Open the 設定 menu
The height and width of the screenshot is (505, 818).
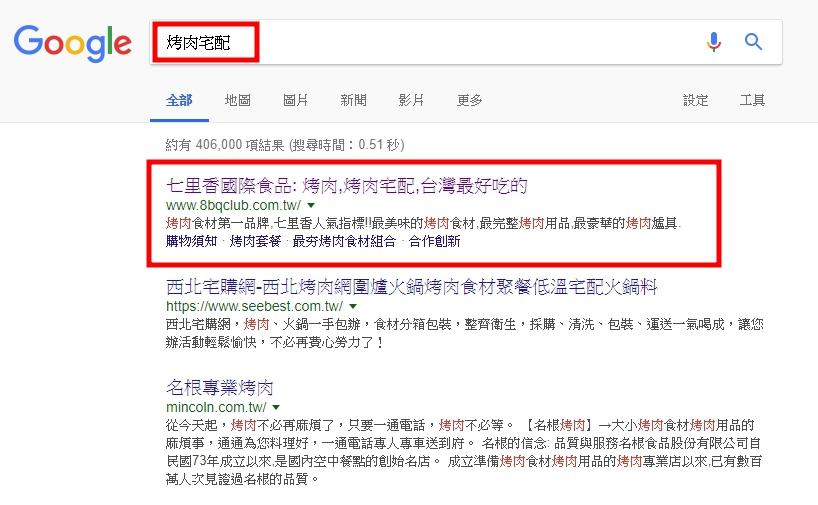(695, 100)
